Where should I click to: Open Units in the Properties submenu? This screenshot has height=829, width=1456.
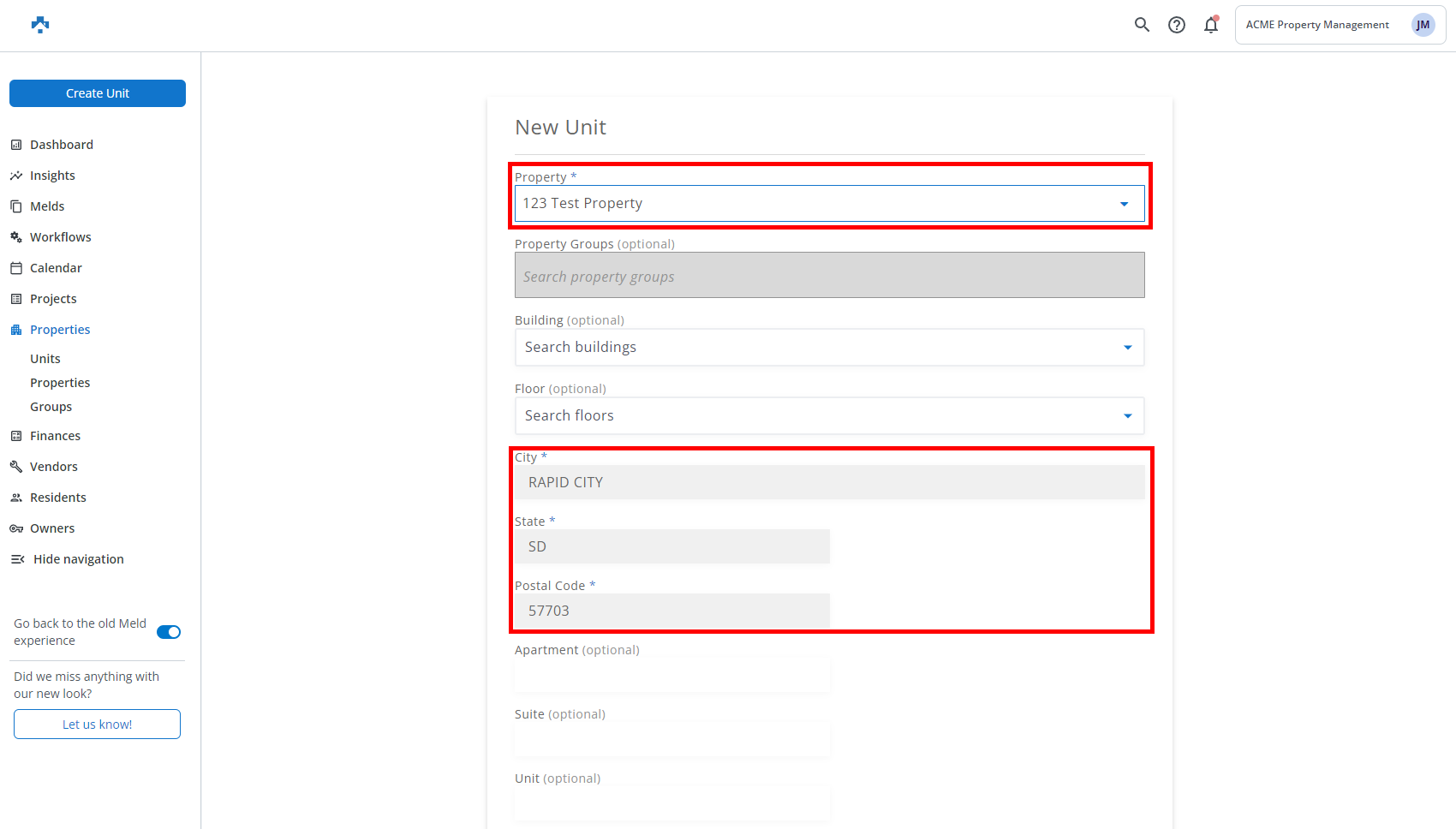(45, 359)
